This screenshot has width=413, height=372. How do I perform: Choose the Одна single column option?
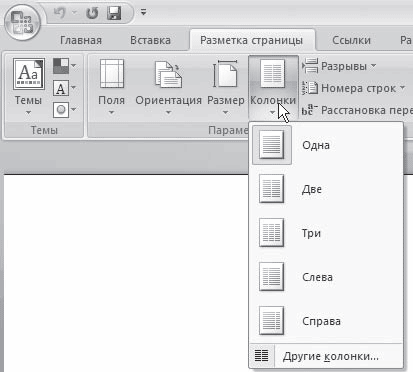click(327, 145)
